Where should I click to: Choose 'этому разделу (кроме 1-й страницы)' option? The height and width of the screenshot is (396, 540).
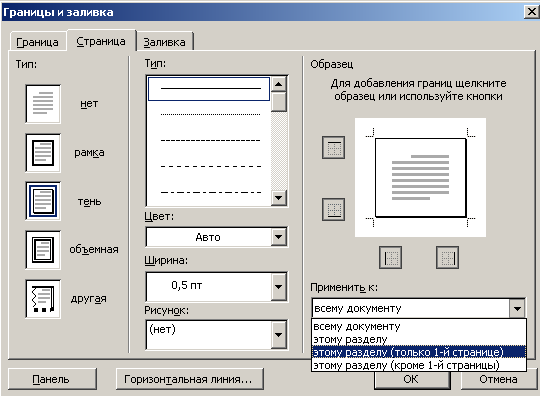418,365
